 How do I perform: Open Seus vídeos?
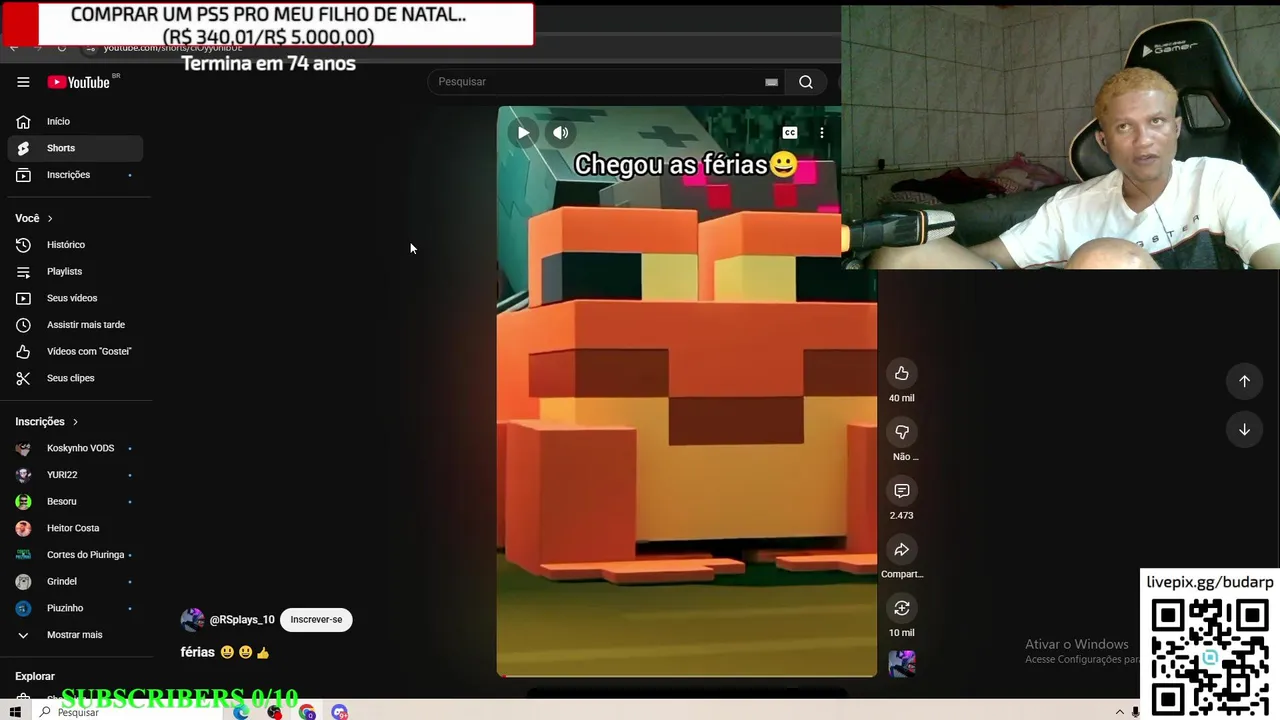[x=76, y=298]
